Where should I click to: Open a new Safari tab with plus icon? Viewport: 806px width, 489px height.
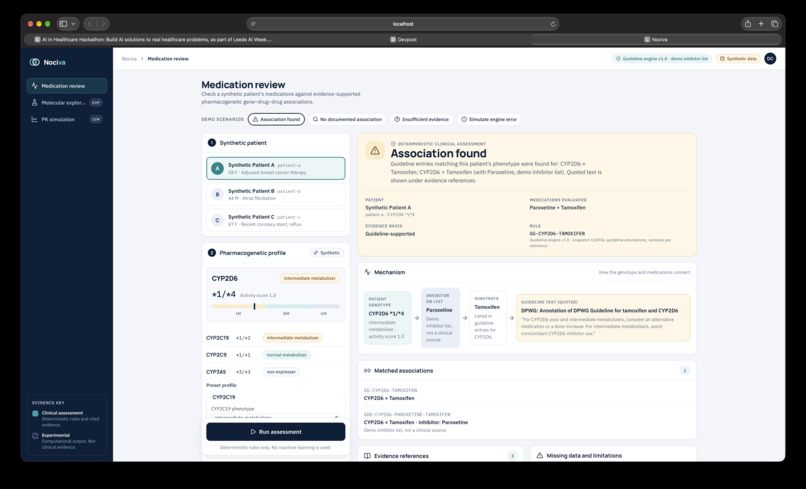pos(761,24)
